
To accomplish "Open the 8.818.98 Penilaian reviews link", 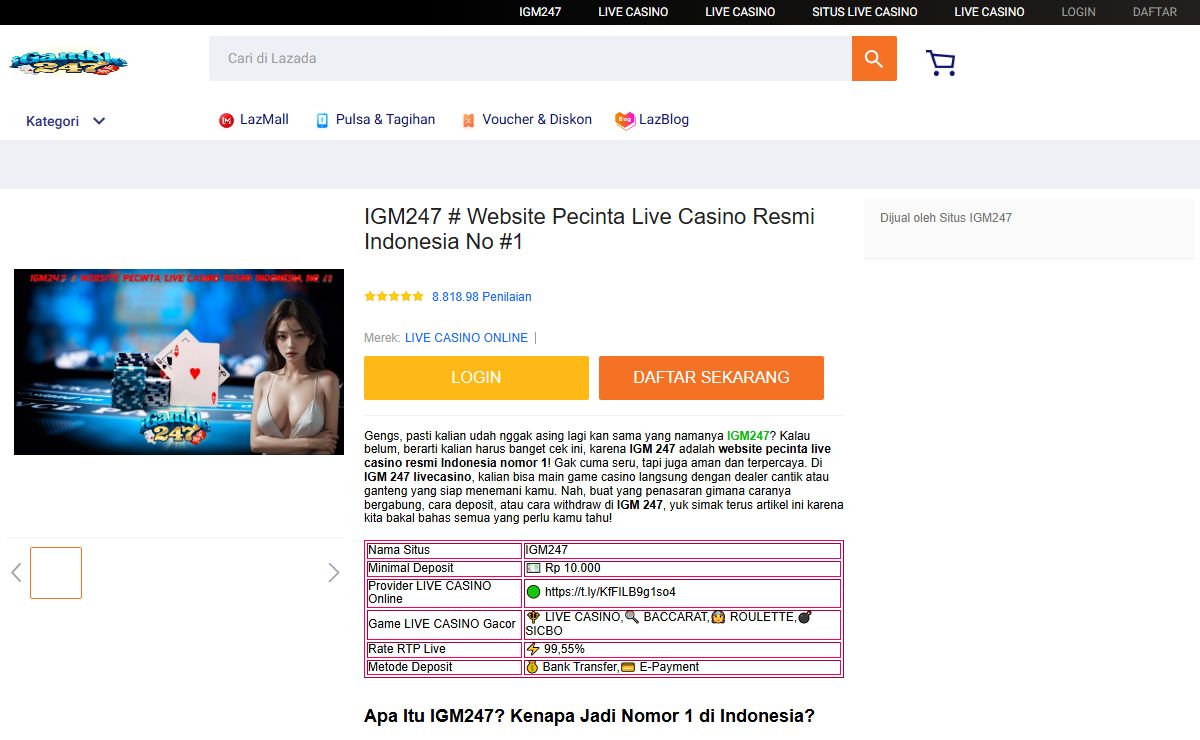I will point(482,297).
